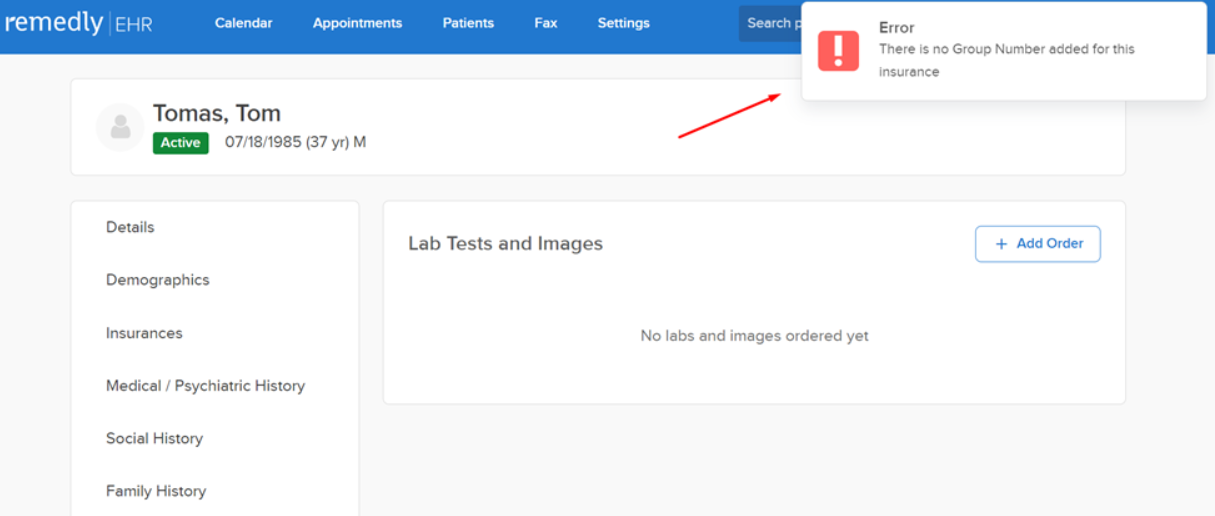This screenshot has height=516, width=1215.
Task: Click the red error exclamation icon
Action: pyautogui.click(x=838, y=50)
